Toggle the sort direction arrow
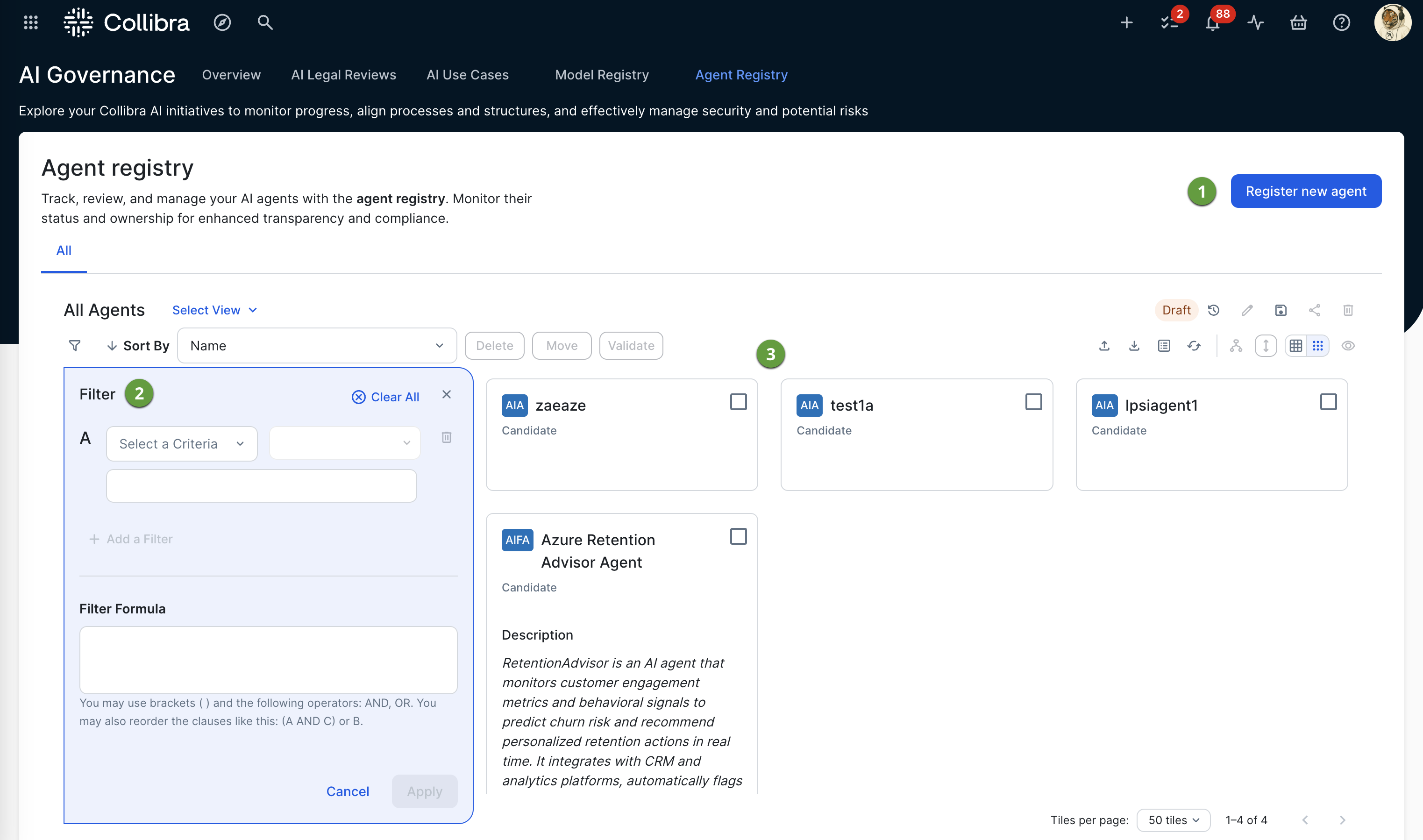The width and height of the screenshot is (1423, 840). pyautogui.click(x=112, y=345)
